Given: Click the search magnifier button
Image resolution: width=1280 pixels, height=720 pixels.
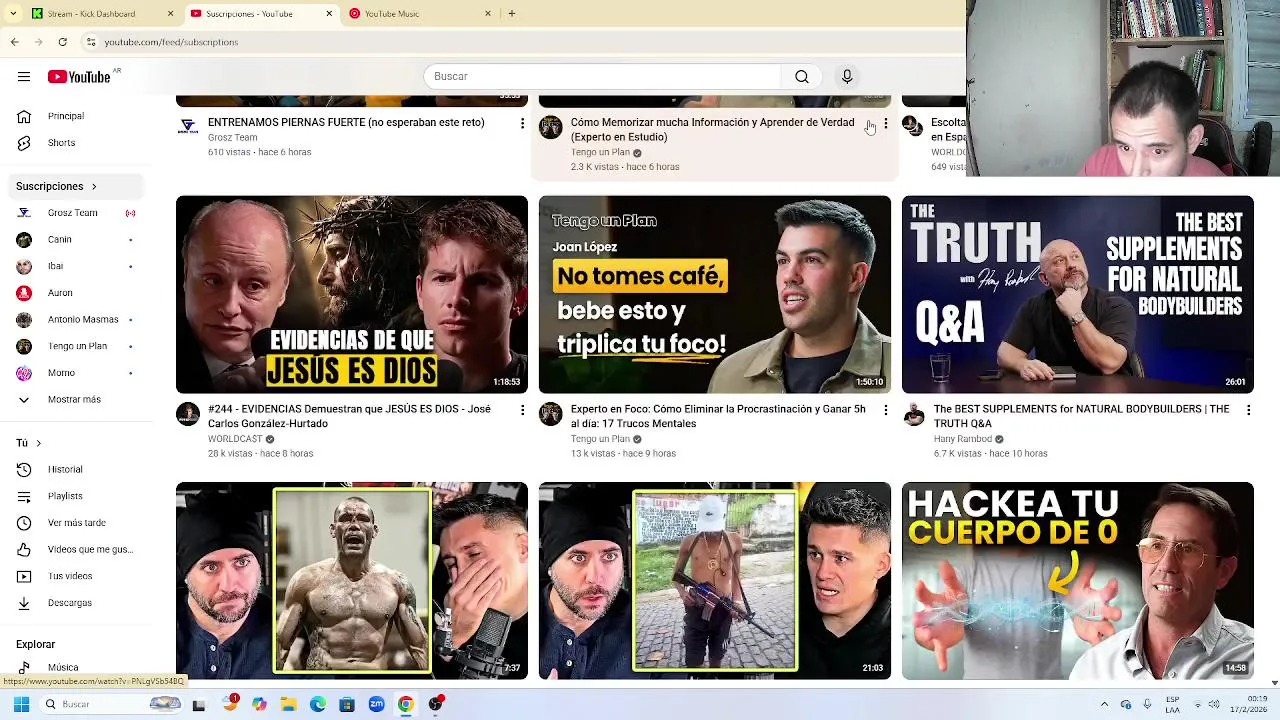Looking at the screenshot, I should pos(801,77).
